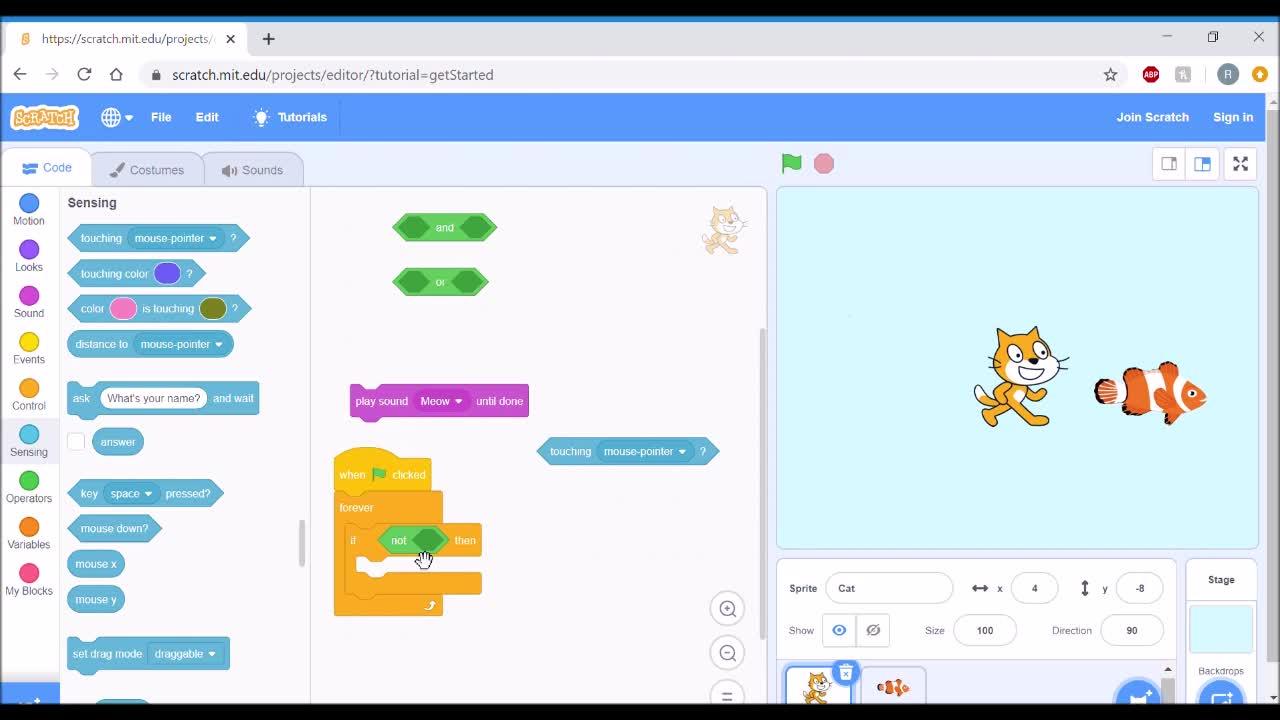Delete the Cat sprite with trash icon
Screen dimensions: 1280x720
point(846,673)
